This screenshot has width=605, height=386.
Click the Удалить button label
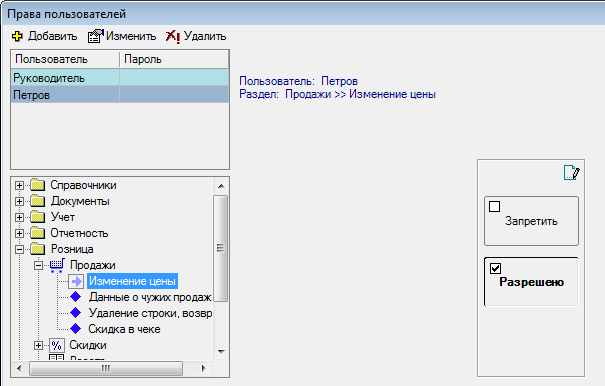coord(205,36)
